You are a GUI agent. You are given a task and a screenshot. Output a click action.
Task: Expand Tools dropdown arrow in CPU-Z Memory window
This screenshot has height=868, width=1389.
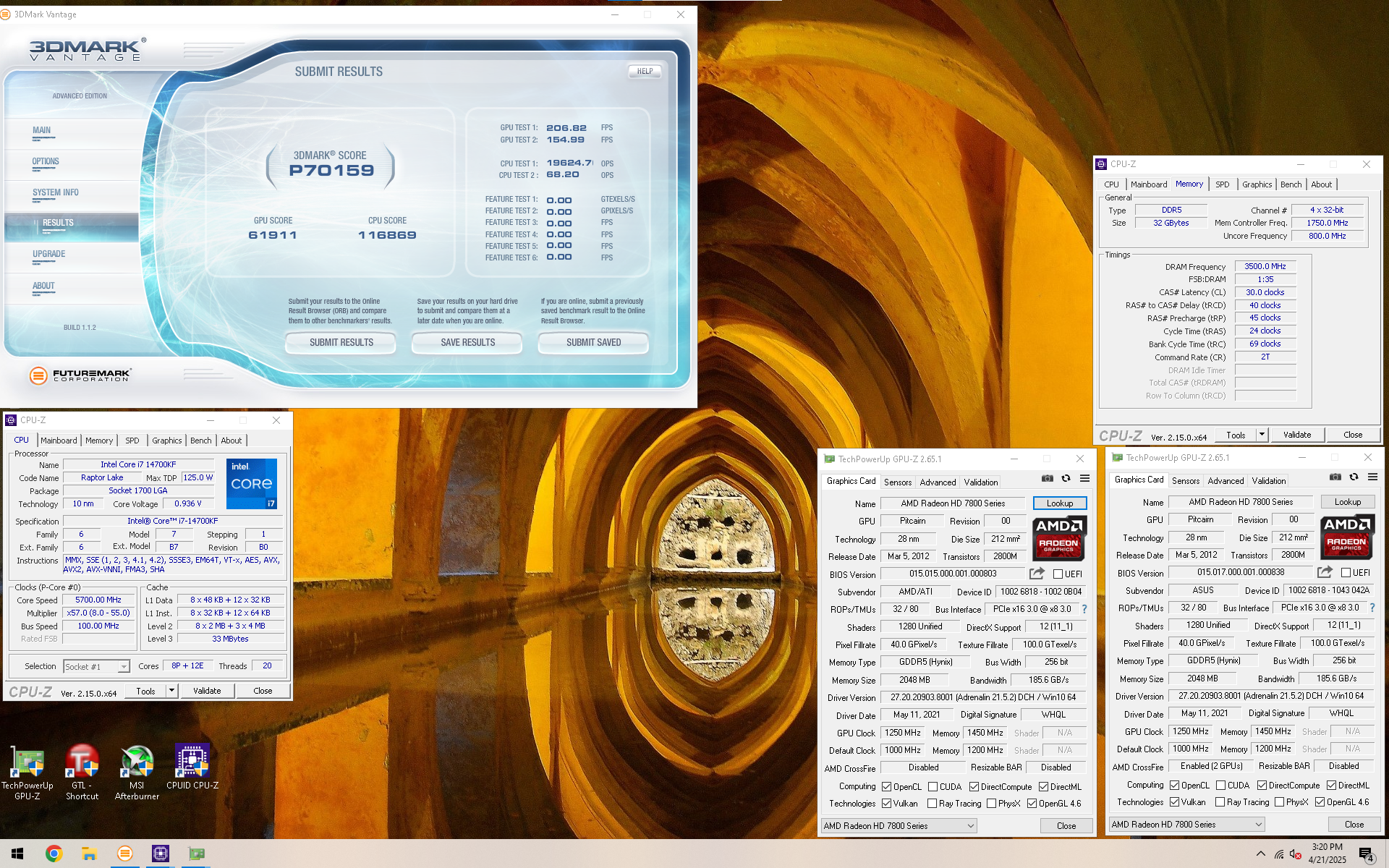pyautogui.click(x=1262, y=435)
